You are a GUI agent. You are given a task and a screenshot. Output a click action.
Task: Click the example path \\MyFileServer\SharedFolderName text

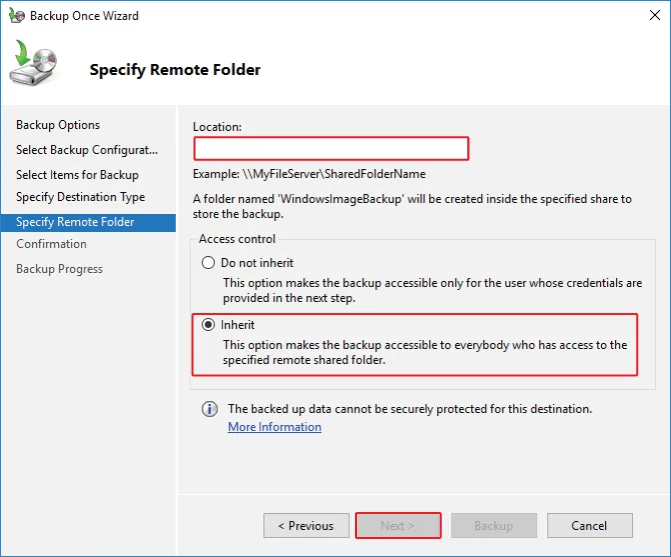(334, 174)
